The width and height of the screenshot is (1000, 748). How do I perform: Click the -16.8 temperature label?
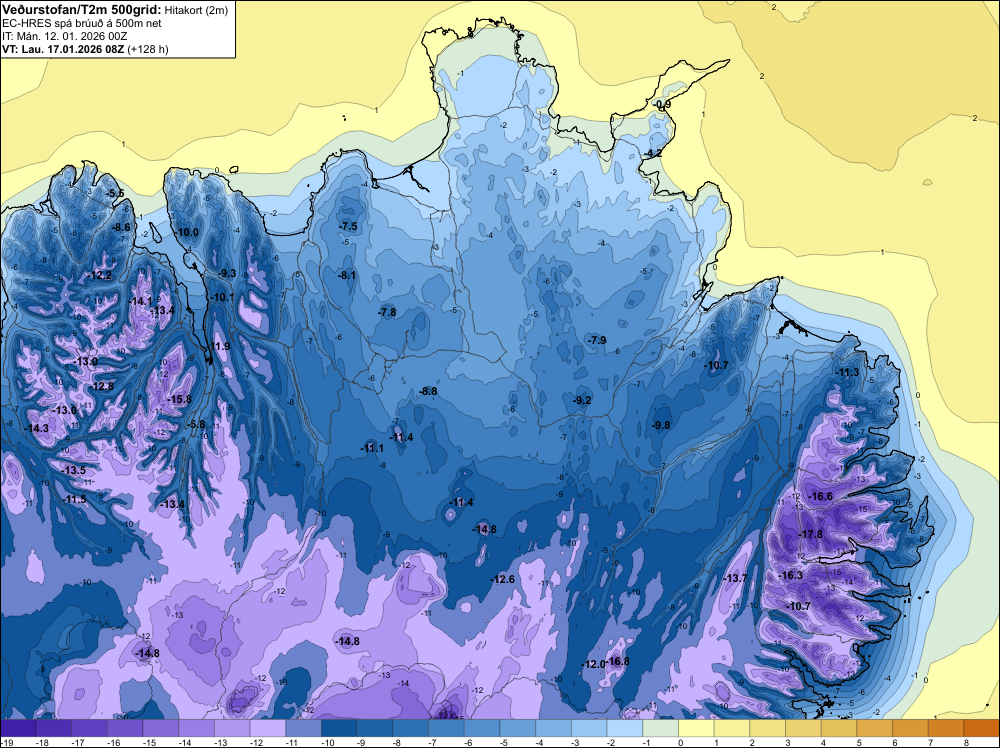(618, 661)
